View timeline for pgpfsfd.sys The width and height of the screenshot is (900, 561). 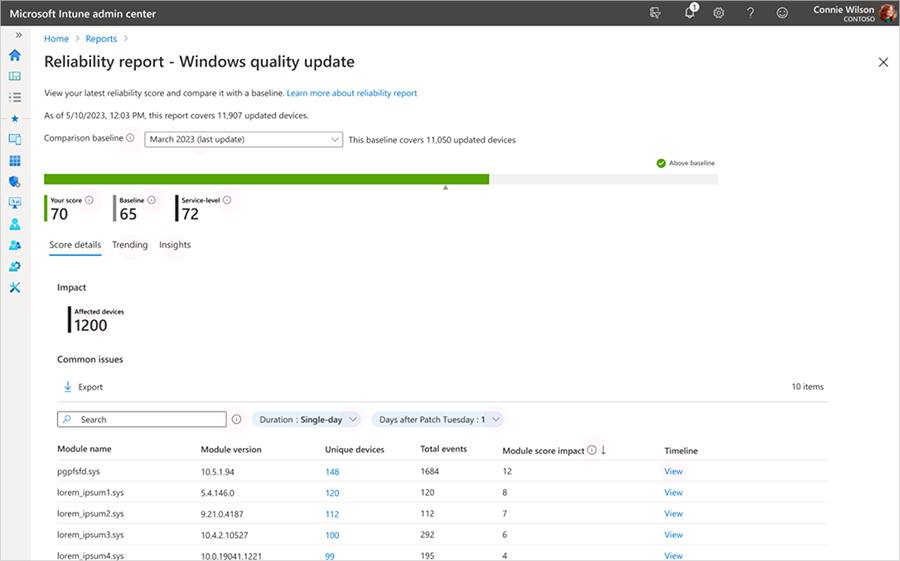tap(673, 471)
